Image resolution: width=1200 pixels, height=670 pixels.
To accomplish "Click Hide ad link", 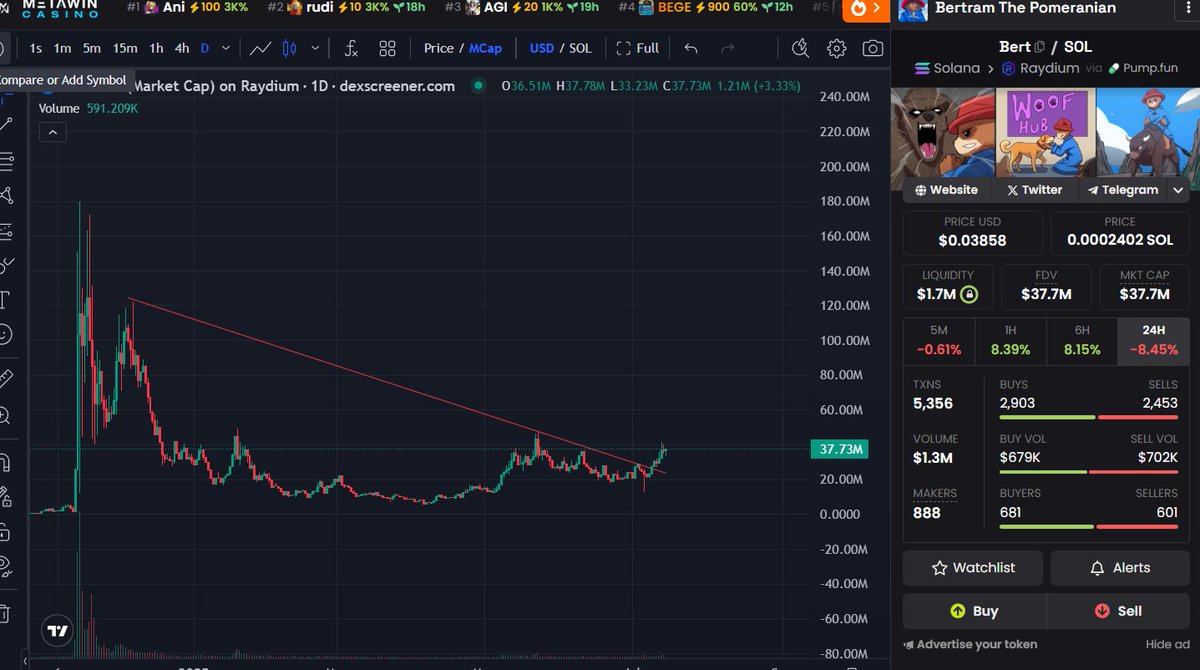I will (1168, 645).
